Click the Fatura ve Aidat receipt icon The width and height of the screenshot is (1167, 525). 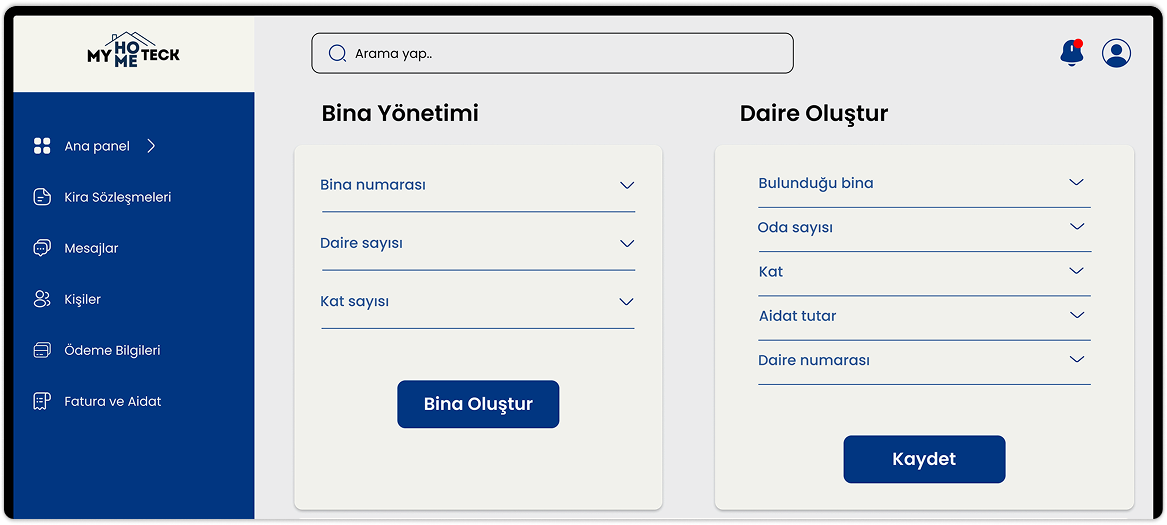42,401
